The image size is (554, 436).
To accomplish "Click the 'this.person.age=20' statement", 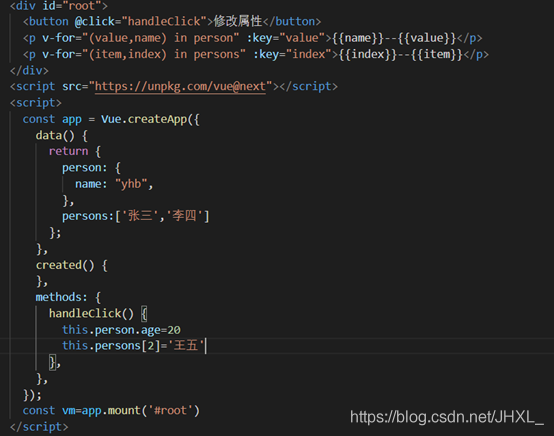I will click(x=121, y=330).
